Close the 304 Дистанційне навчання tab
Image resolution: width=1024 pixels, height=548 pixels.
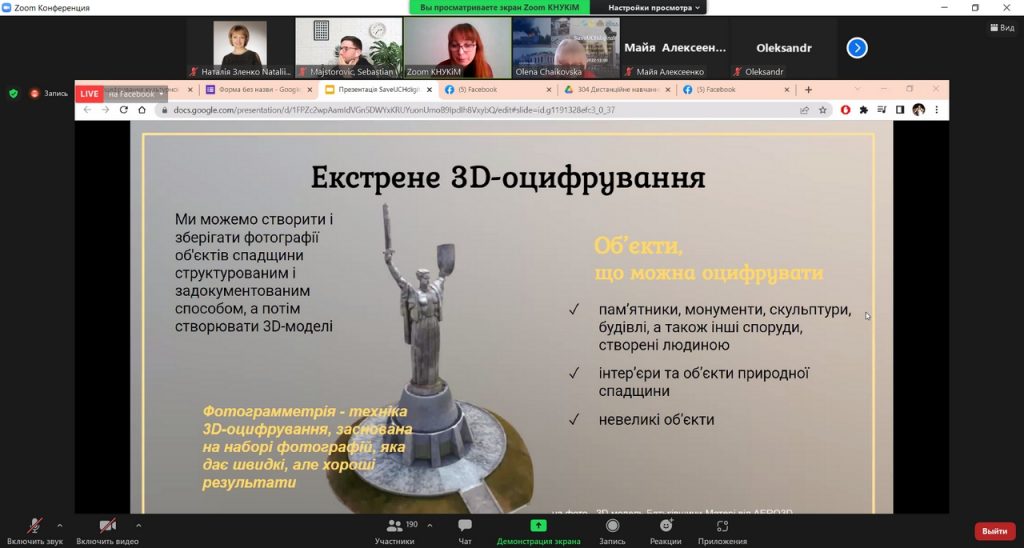point(667,90)
